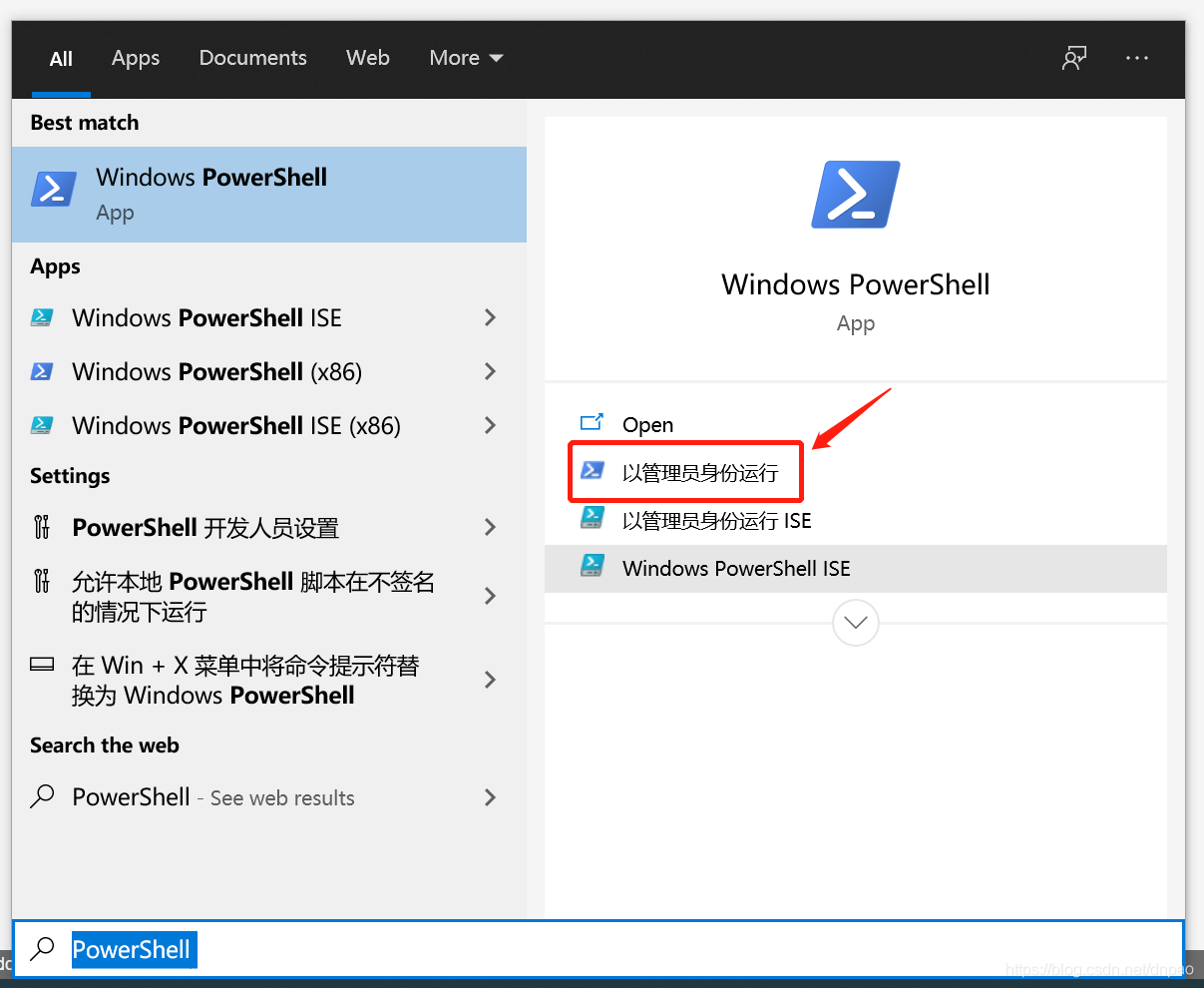Expand the PowerShell web results arrow

click(x=490, y=797)
